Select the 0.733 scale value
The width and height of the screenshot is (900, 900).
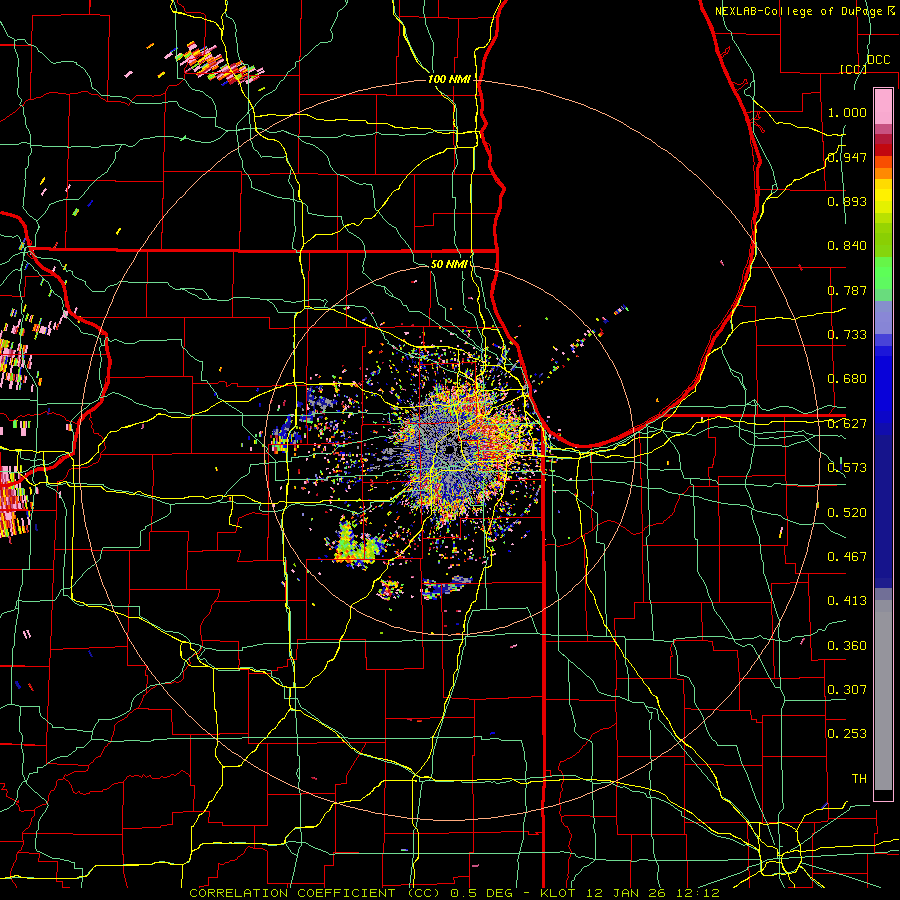pos(847,335)
